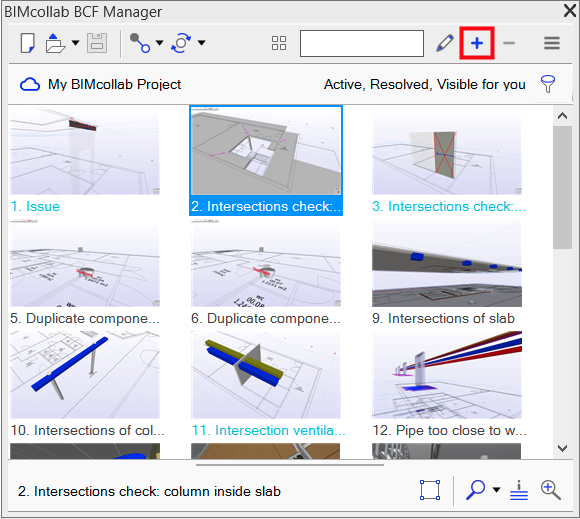
Task: Click the Save disk icon
Action: click(97, 43)
